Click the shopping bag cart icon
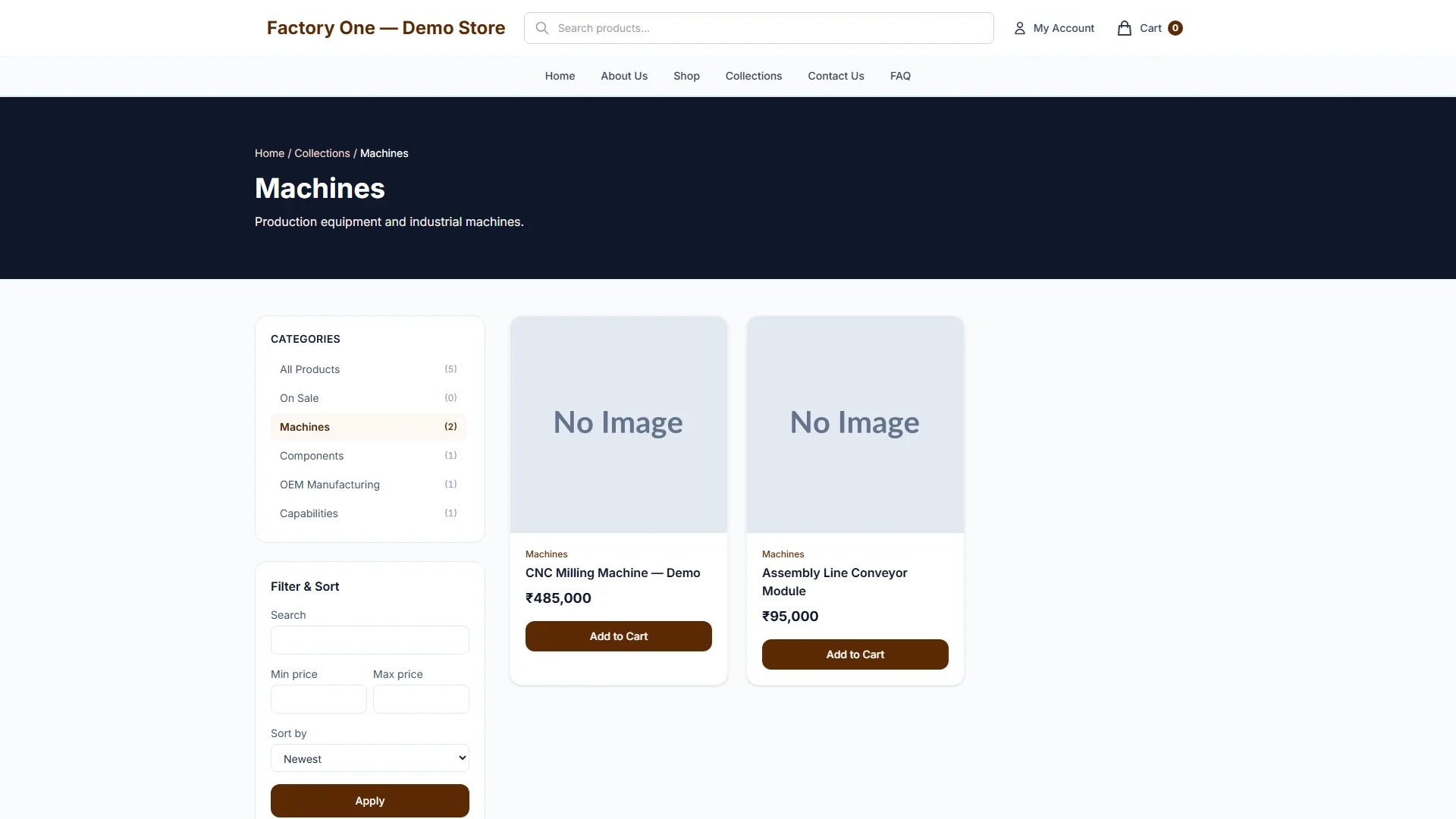1456x819 pixels. pyautogui.click(x=1124, y=28)
